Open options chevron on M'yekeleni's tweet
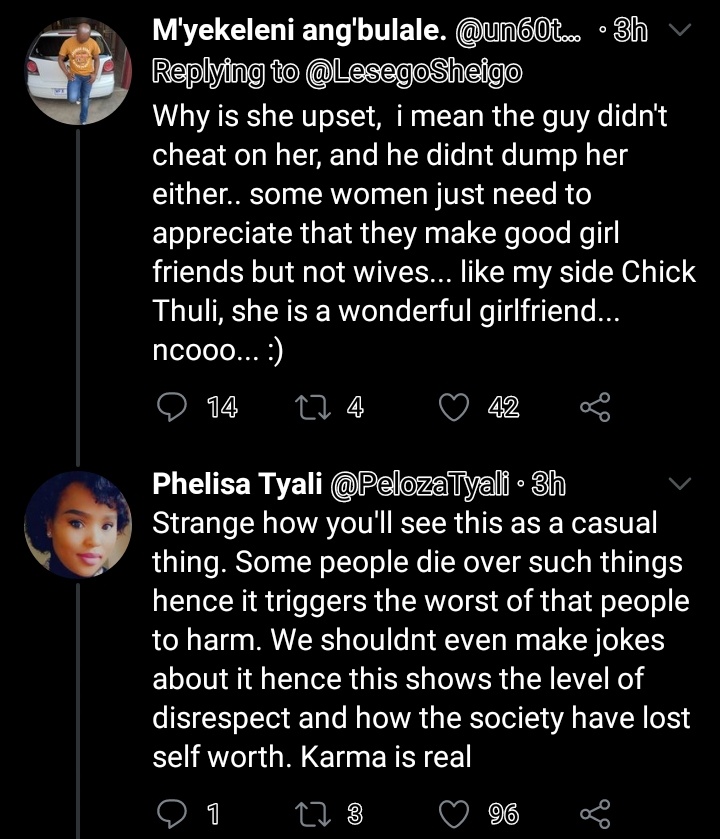The height and width of the screenshot is (839, 720). point(679,32)
